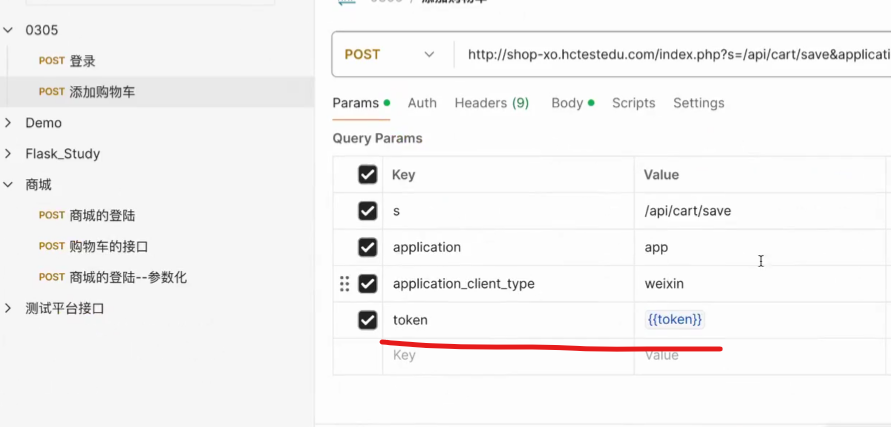The image size is (891, 427).
Task: Open the HTTP method POST dropdown
Action: coord(390,54)
